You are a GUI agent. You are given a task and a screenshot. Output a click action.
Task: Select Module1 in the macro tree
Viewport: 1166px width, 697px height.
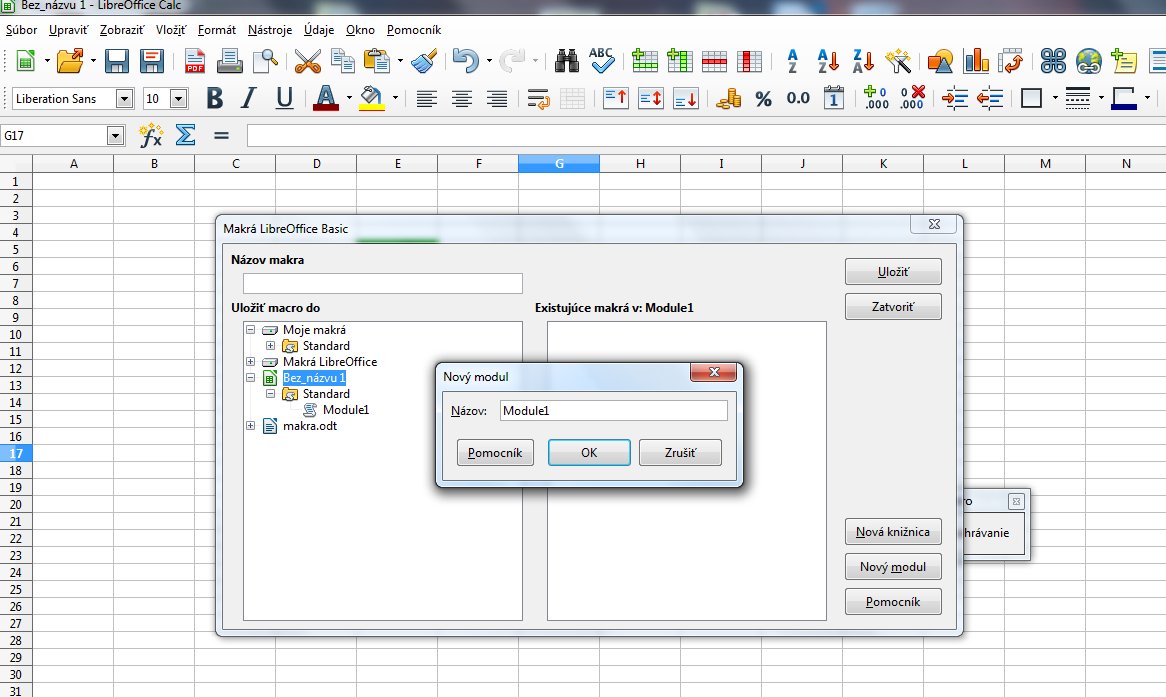(x=346, y=410)
